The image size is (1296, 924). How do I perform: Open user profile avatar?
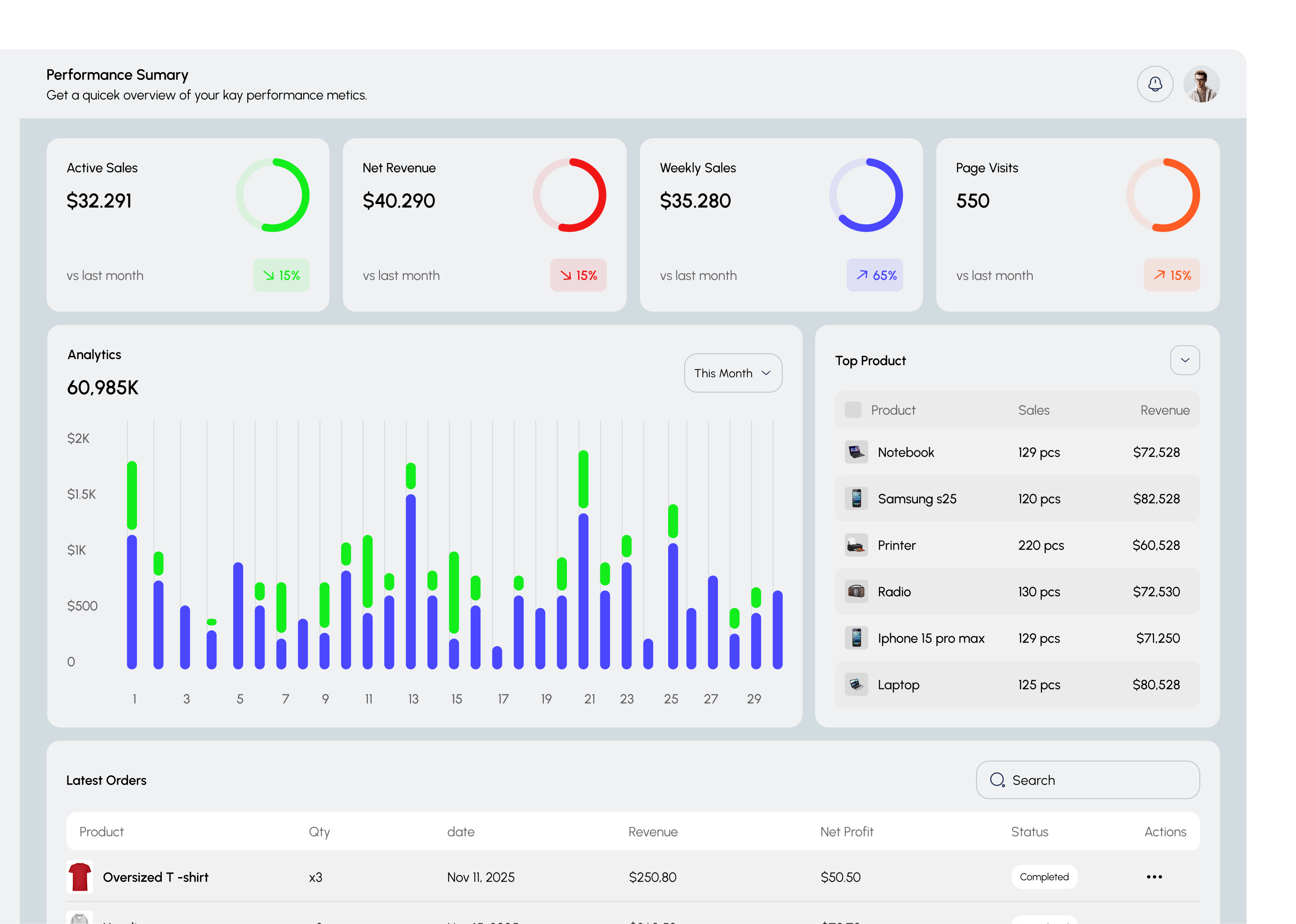click(1201, 84)
